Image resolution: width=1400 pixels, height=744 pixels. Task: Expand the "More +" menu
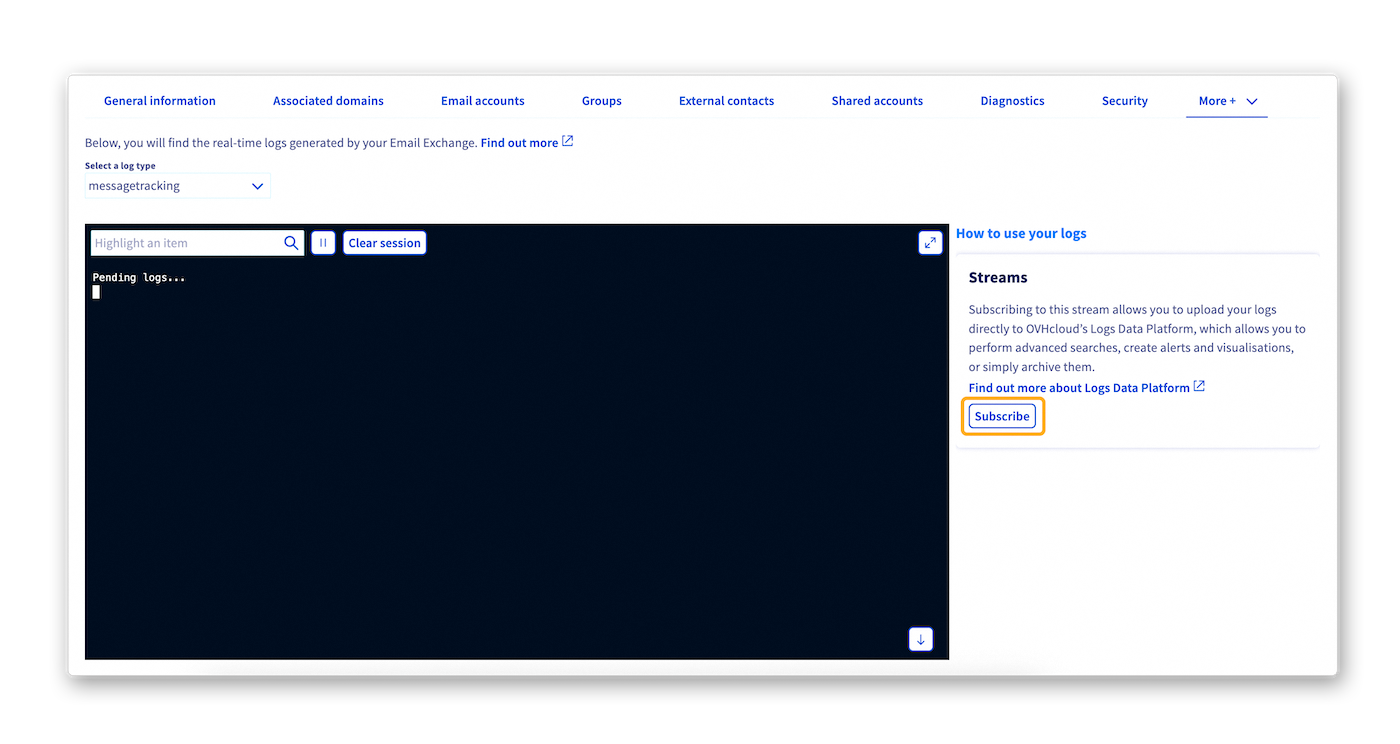pos(1226,100)
